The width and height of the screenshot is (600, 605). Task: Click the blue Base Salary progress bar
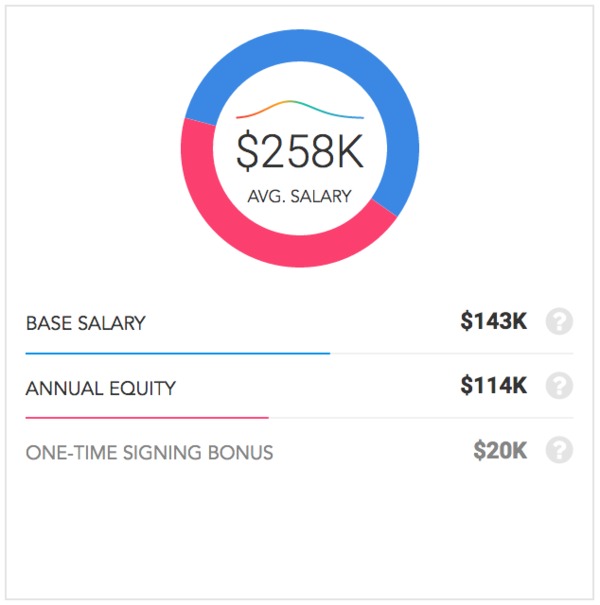click(178, 353)
